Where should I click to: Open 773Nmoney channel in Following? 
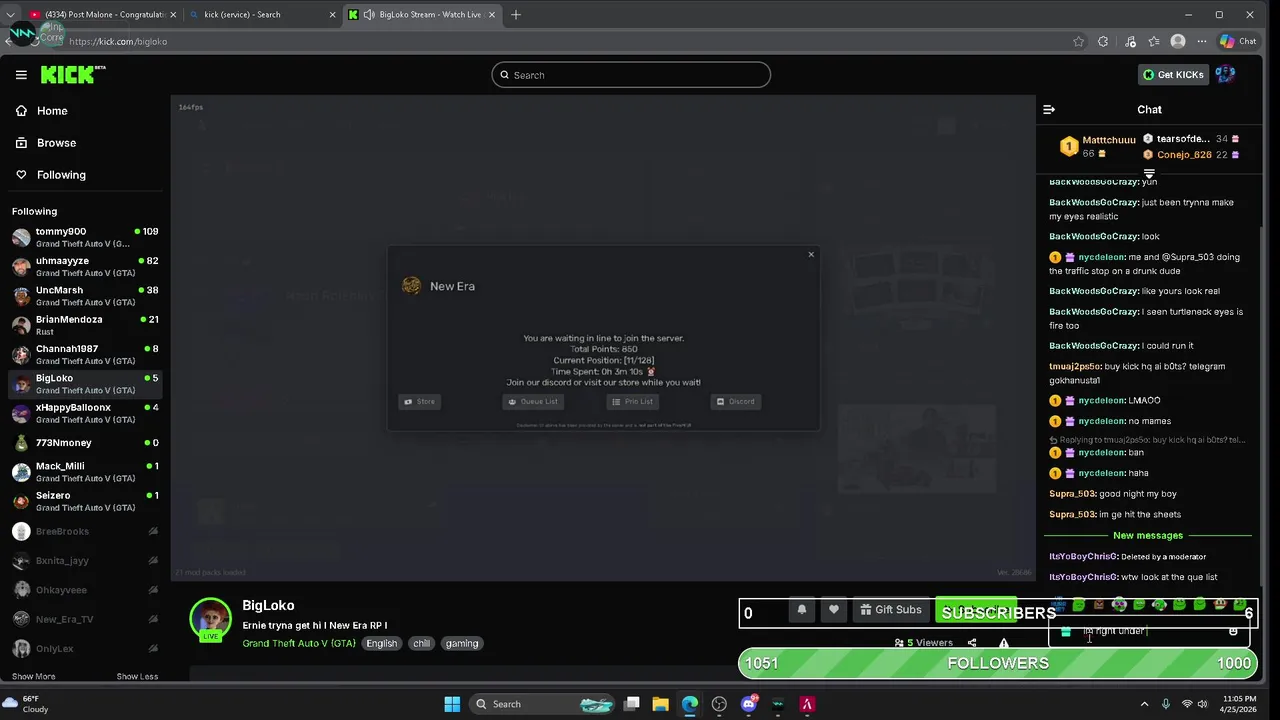pos(85,442)
